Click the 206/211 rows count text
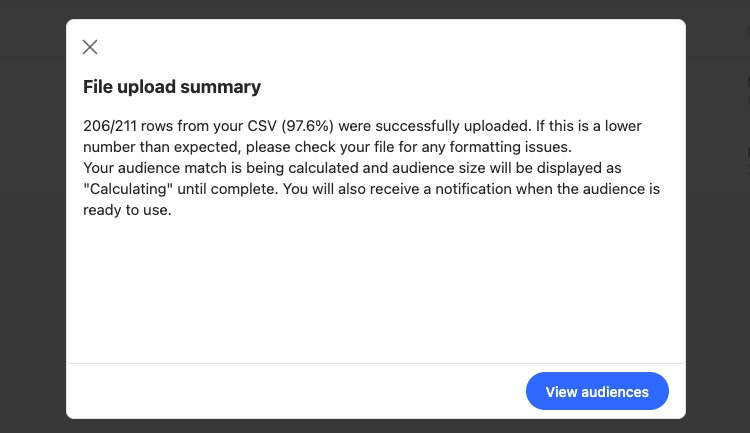 [128, 126]
